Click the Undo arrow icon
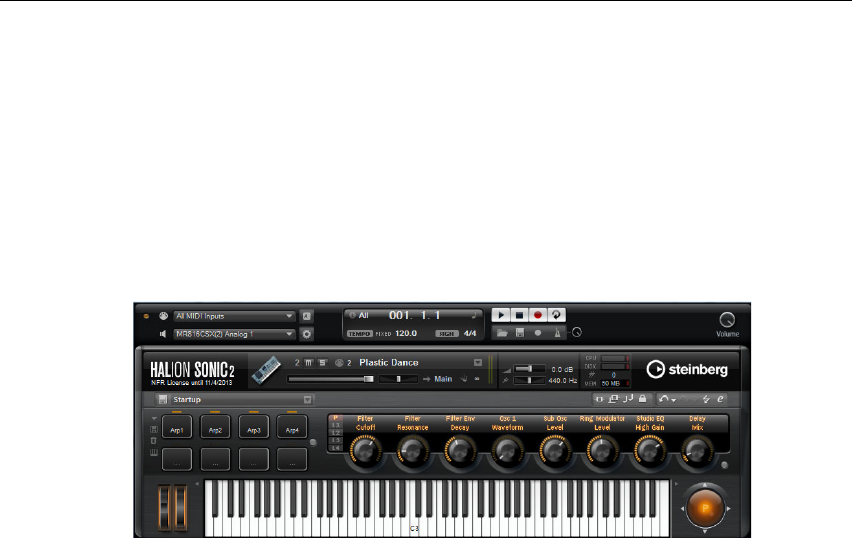This screenshot has width=852, height=538. coord(663,399)
